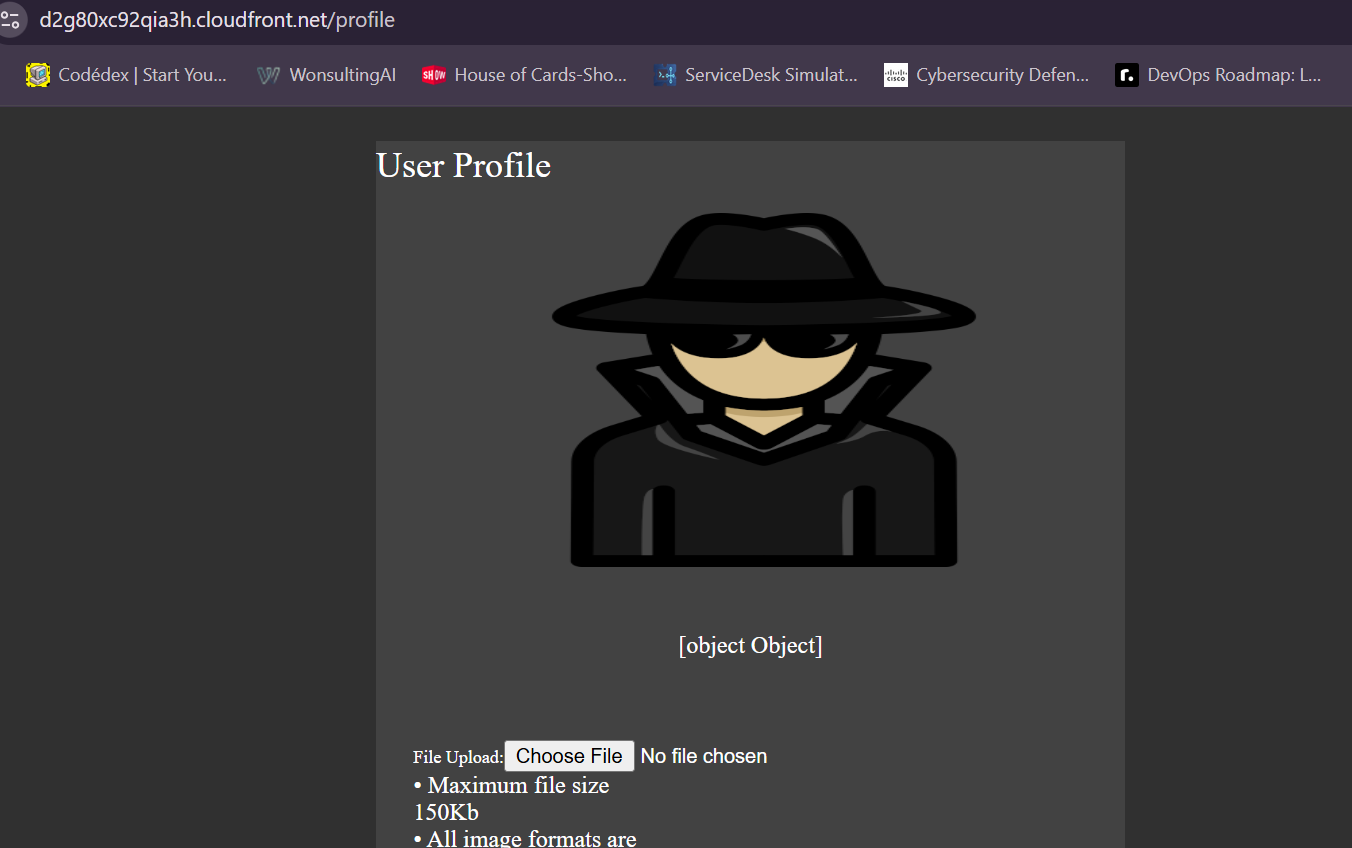Open the WonsultingAI bookmark favicon
The width and height of the screenshot is (1352, 848).
[267, 75]
